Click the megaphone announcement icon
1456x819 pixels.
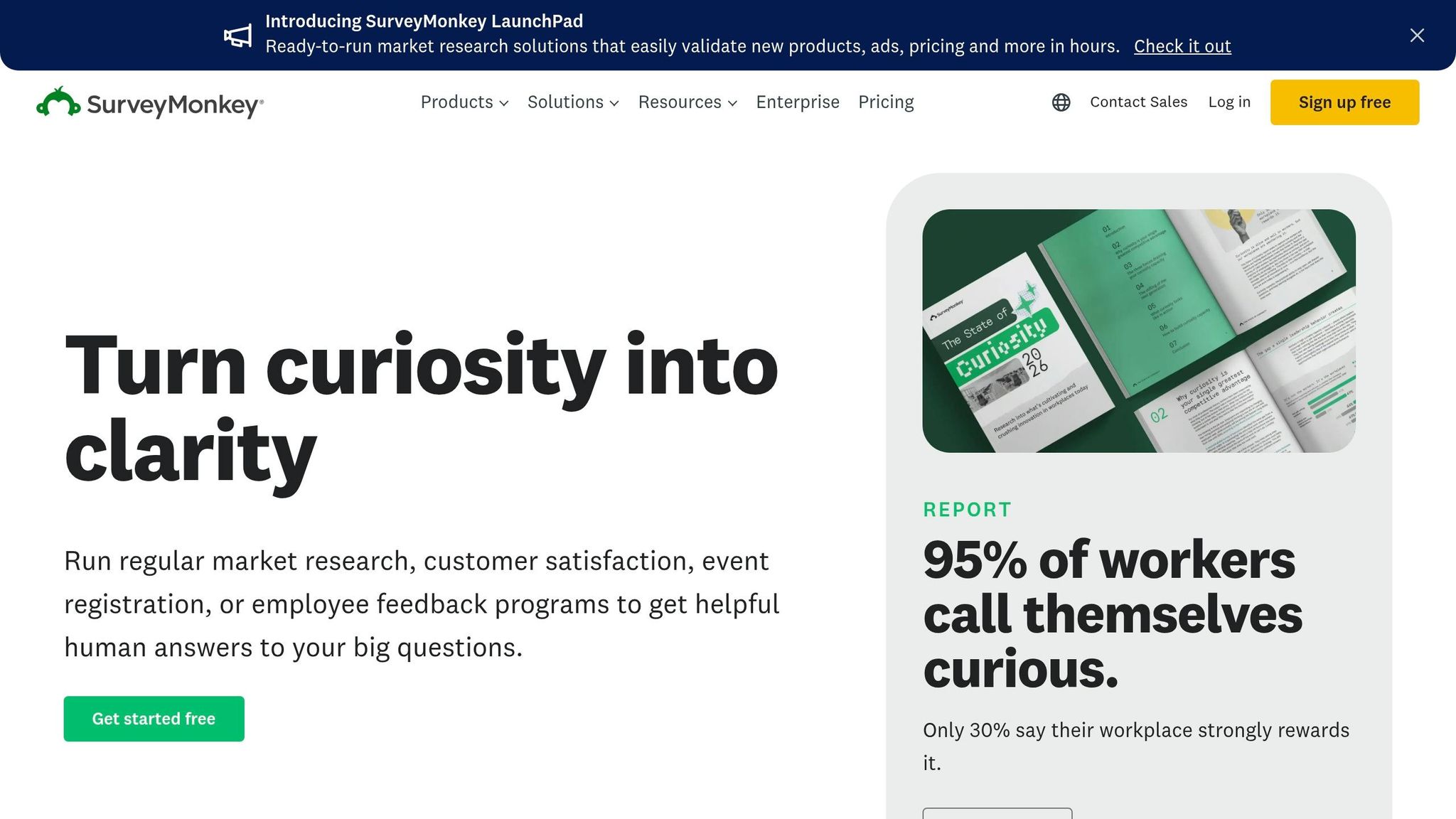coord(237,36)
